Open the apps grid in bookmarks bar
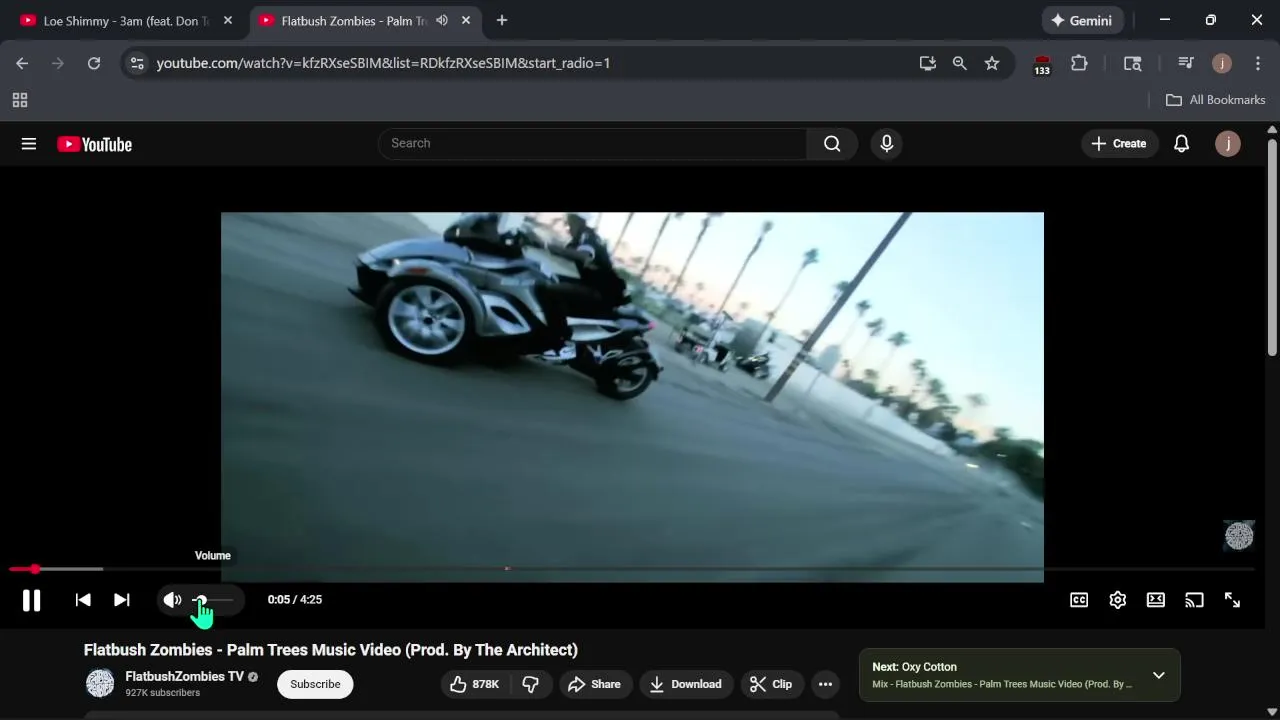This screenshot has height=720, width=1280. [19, 100]
